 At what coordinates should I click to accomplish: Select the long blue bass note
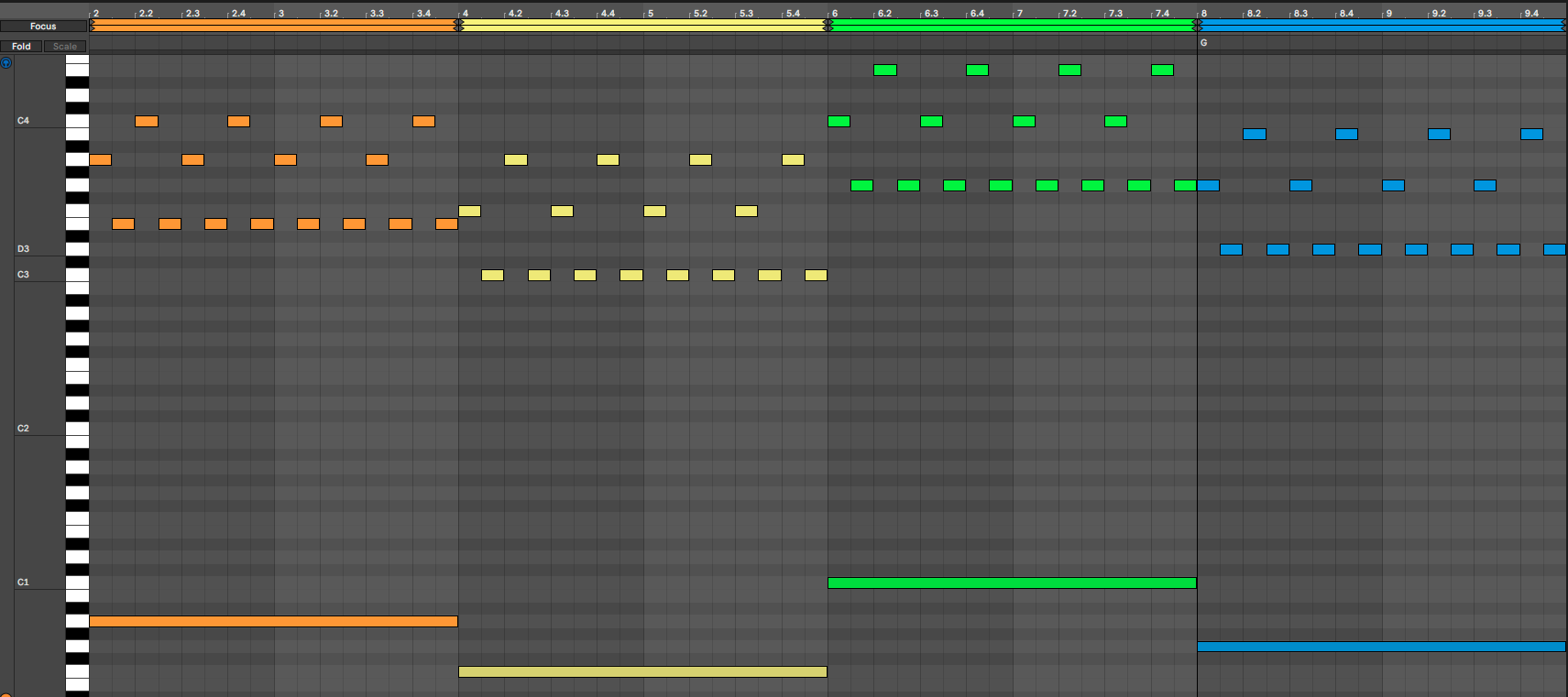[x=1381, y=648]
